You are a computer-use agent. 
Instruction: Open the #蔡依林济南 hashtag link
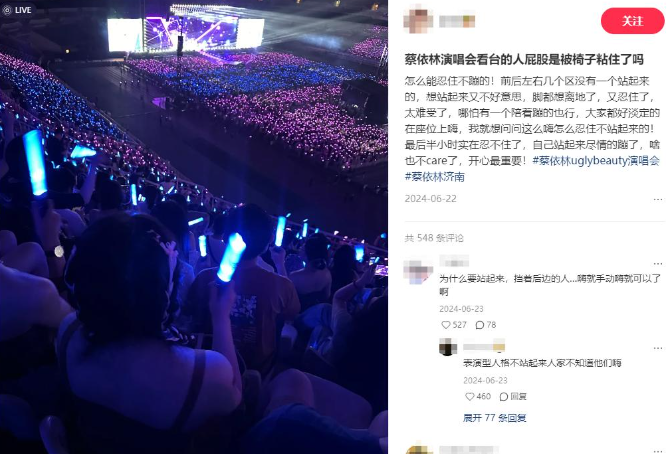tap(434, 177)
